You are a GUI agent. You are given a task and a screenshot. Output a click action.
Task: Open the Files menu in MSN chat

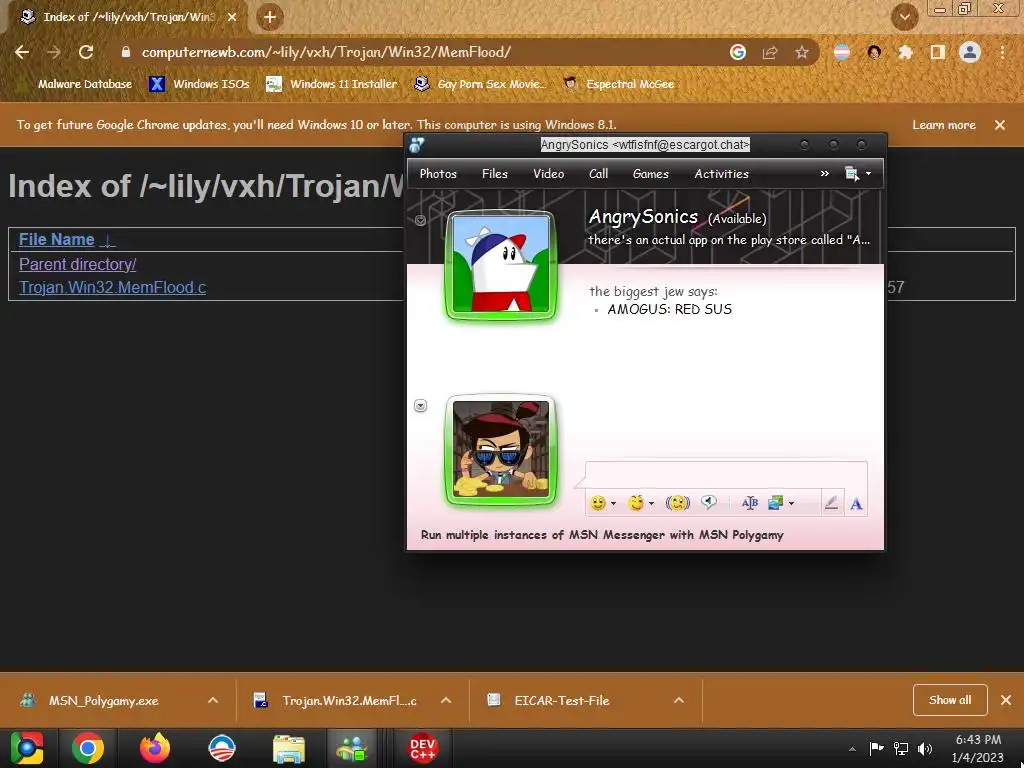[x=494, y=174]
